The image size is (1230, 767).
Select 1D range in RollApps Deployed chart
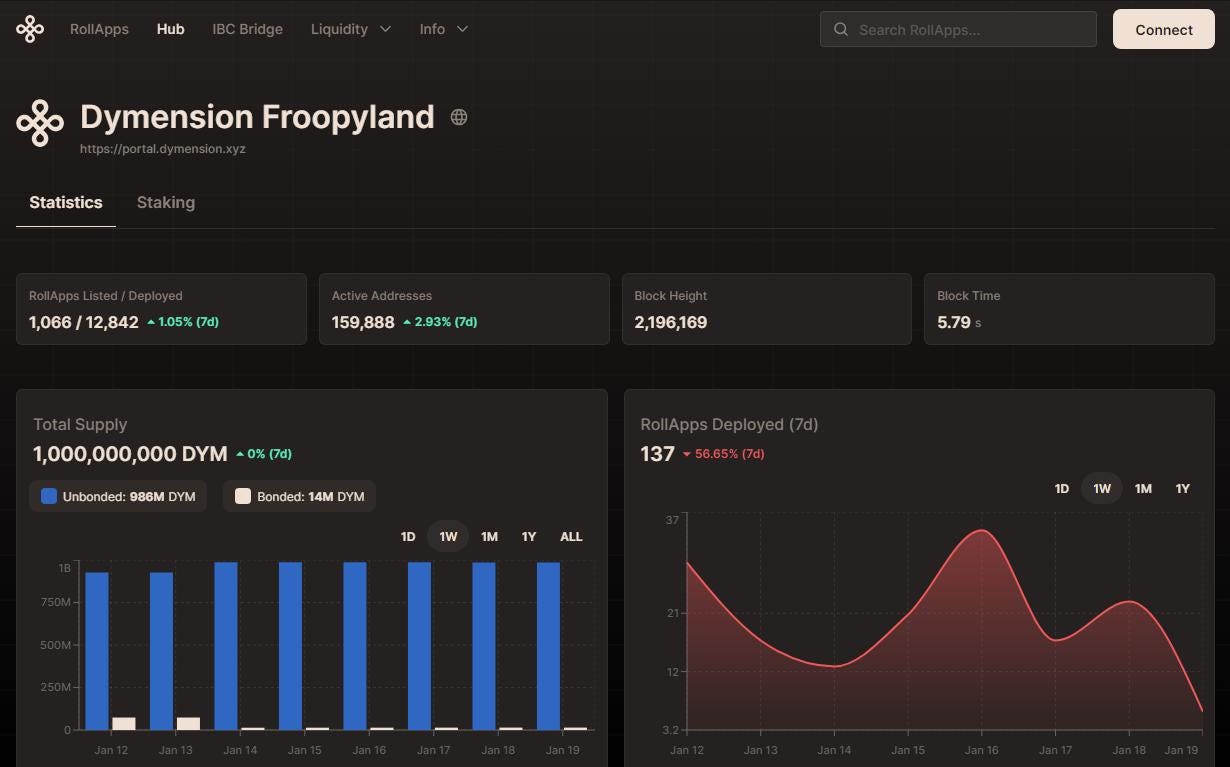pos(1062,489)
